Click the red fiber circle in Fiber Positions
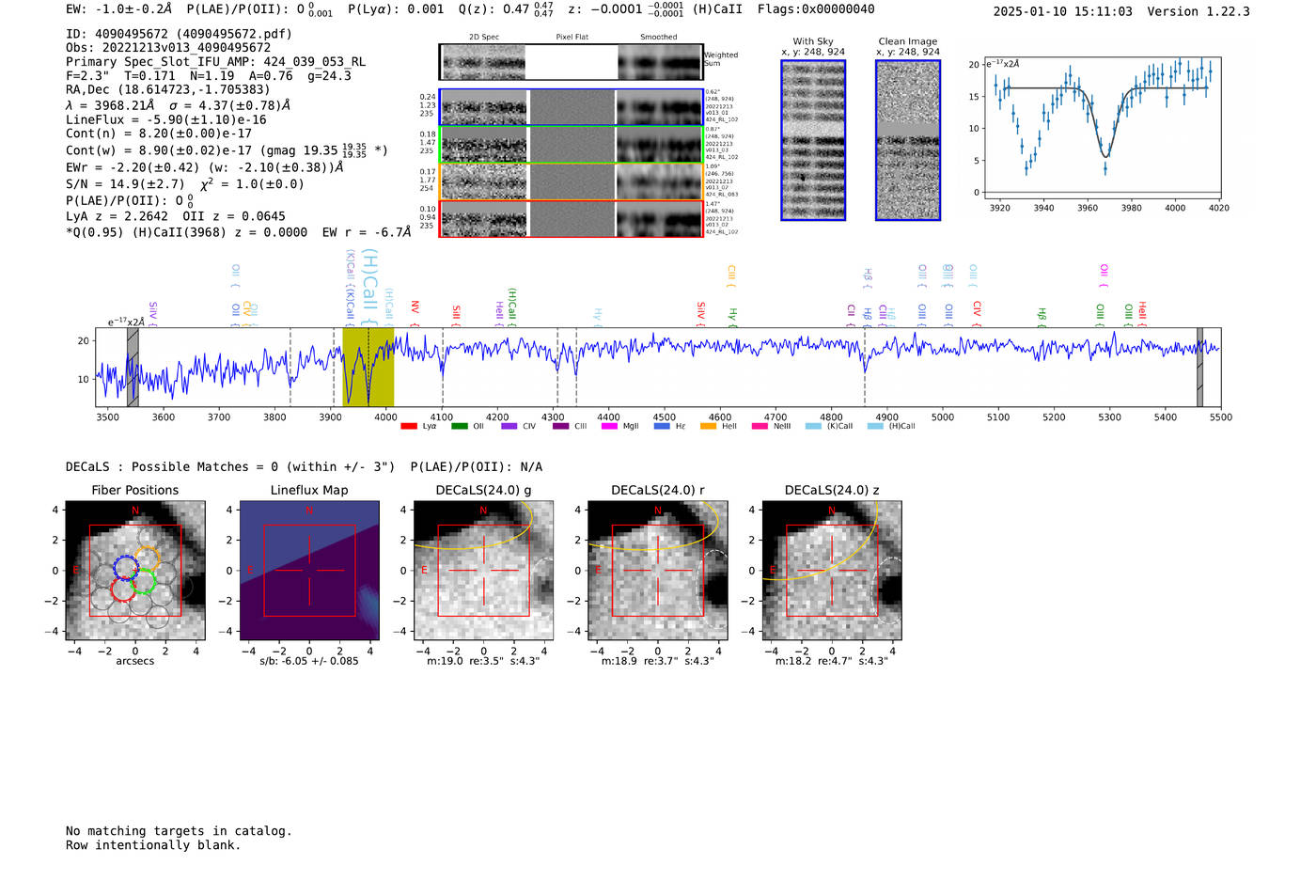The height and width of the screenshot is (896, 1316). [123, 589]
